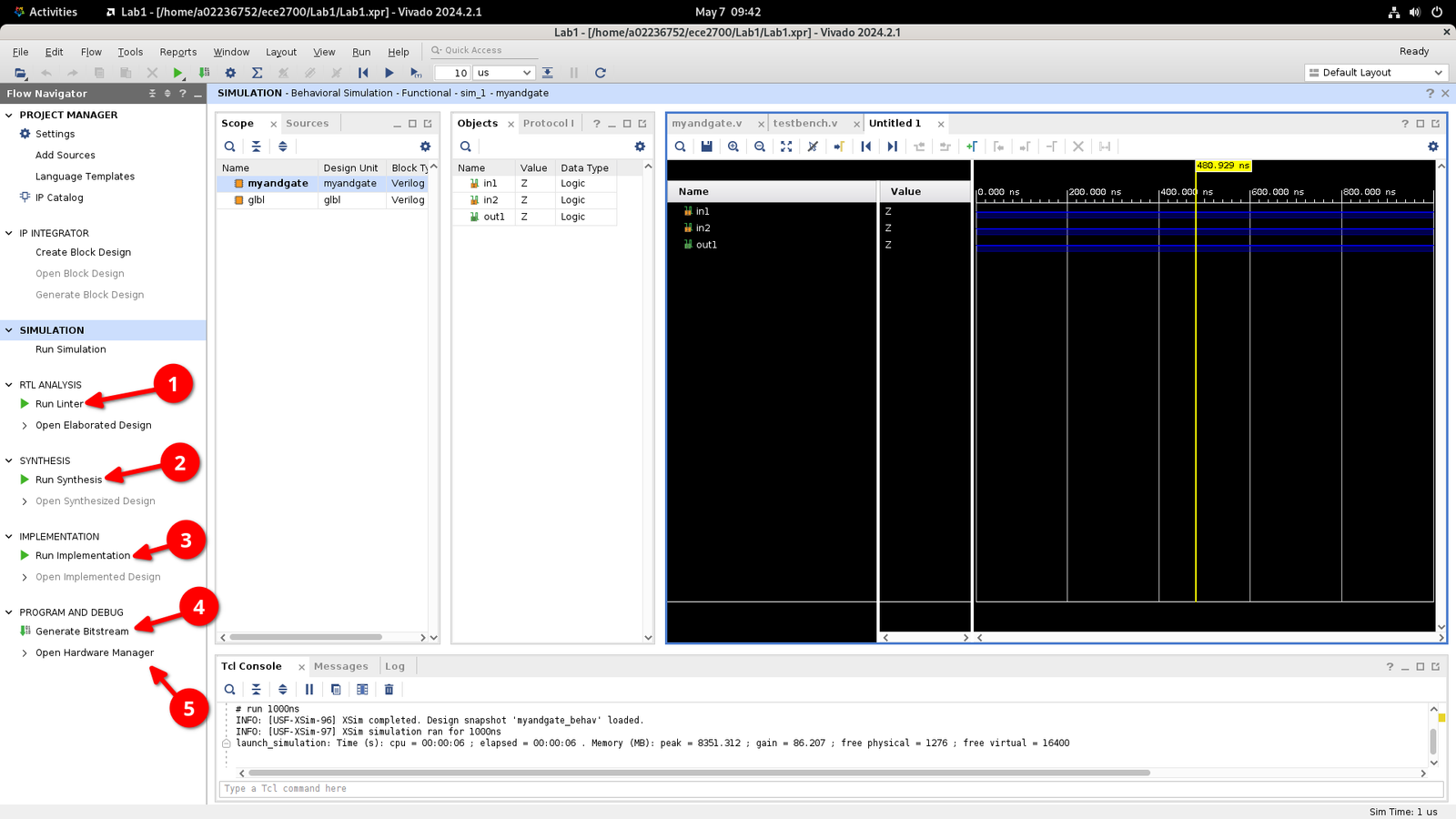Screen dimensions: 1456x819
Task: Switch to the testbench.v tab
Action: click(x=805, y=123)
